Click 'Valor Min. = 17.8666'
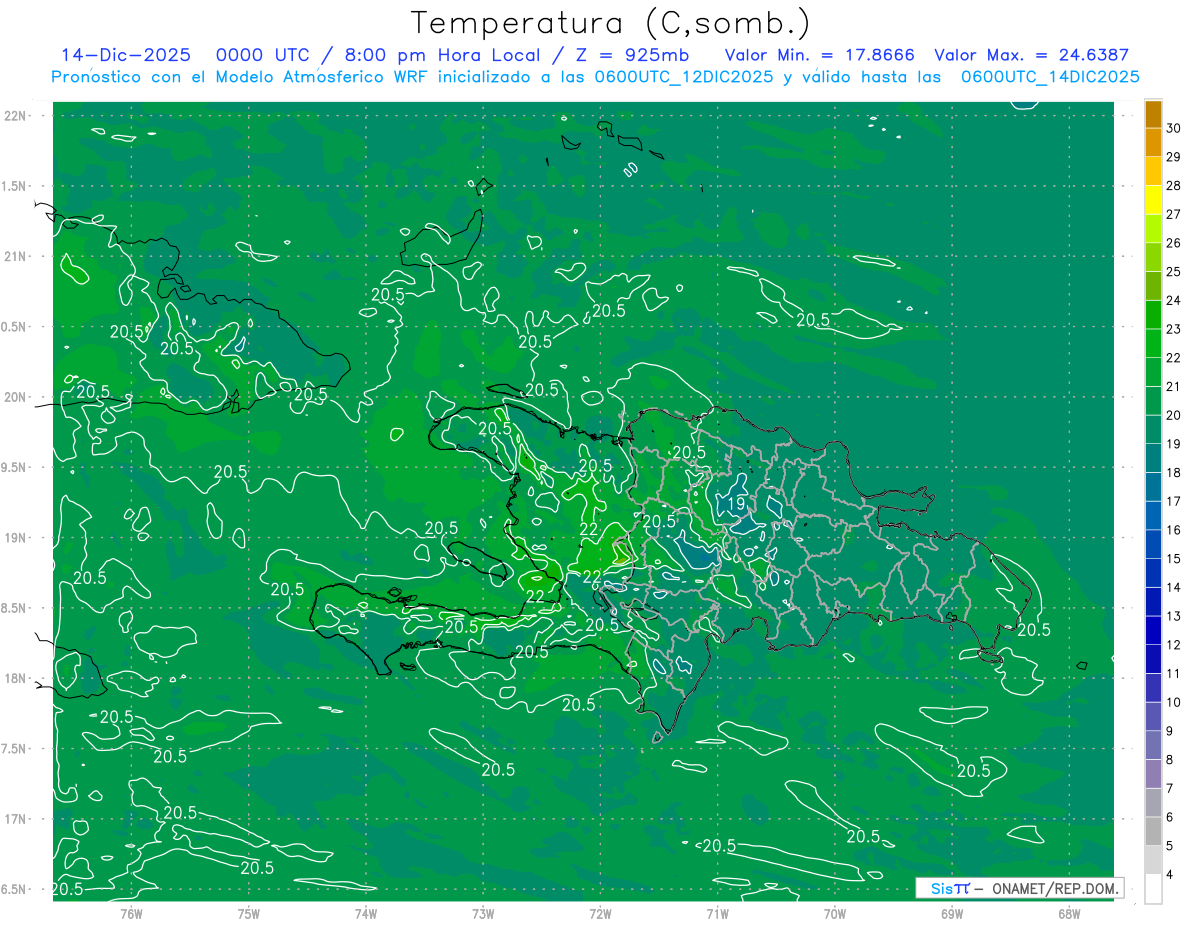1200x927 pixels. click(820, 55)
